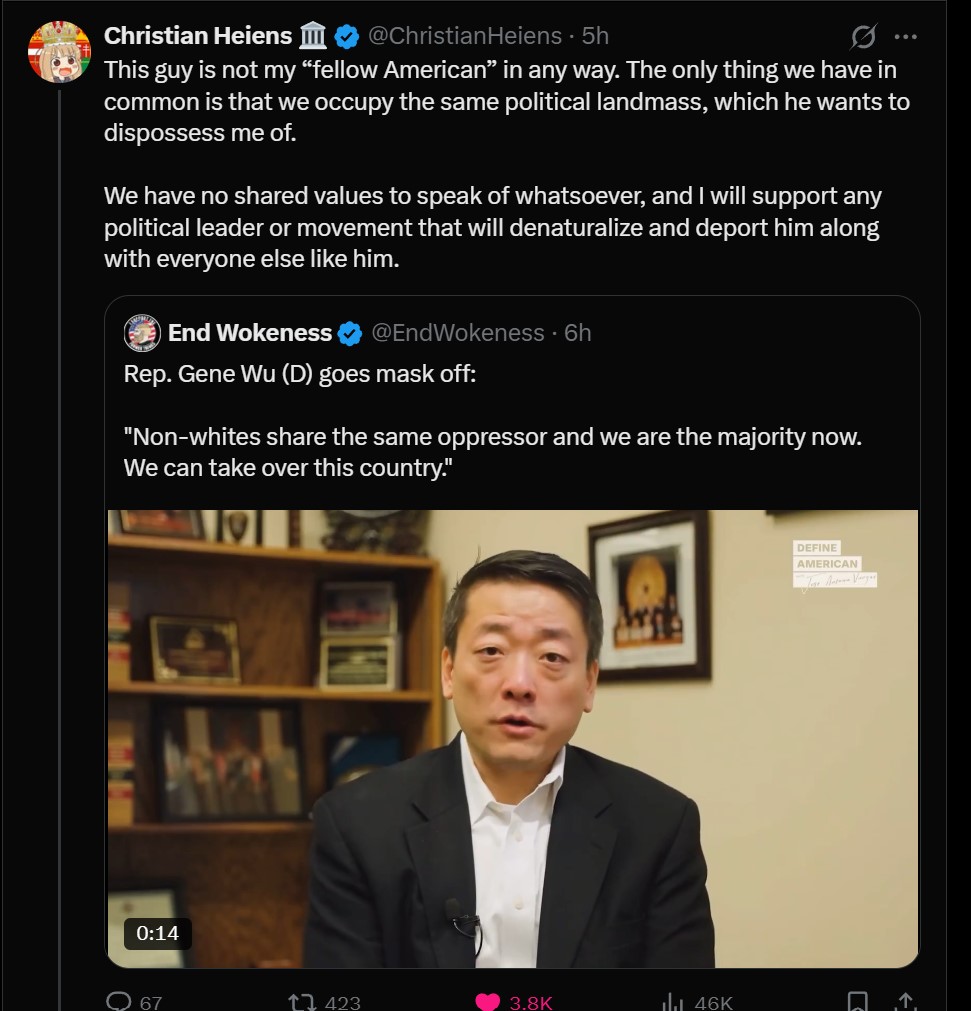
Task: Open End Wokeness profile avatar
Action: point(142,333)
